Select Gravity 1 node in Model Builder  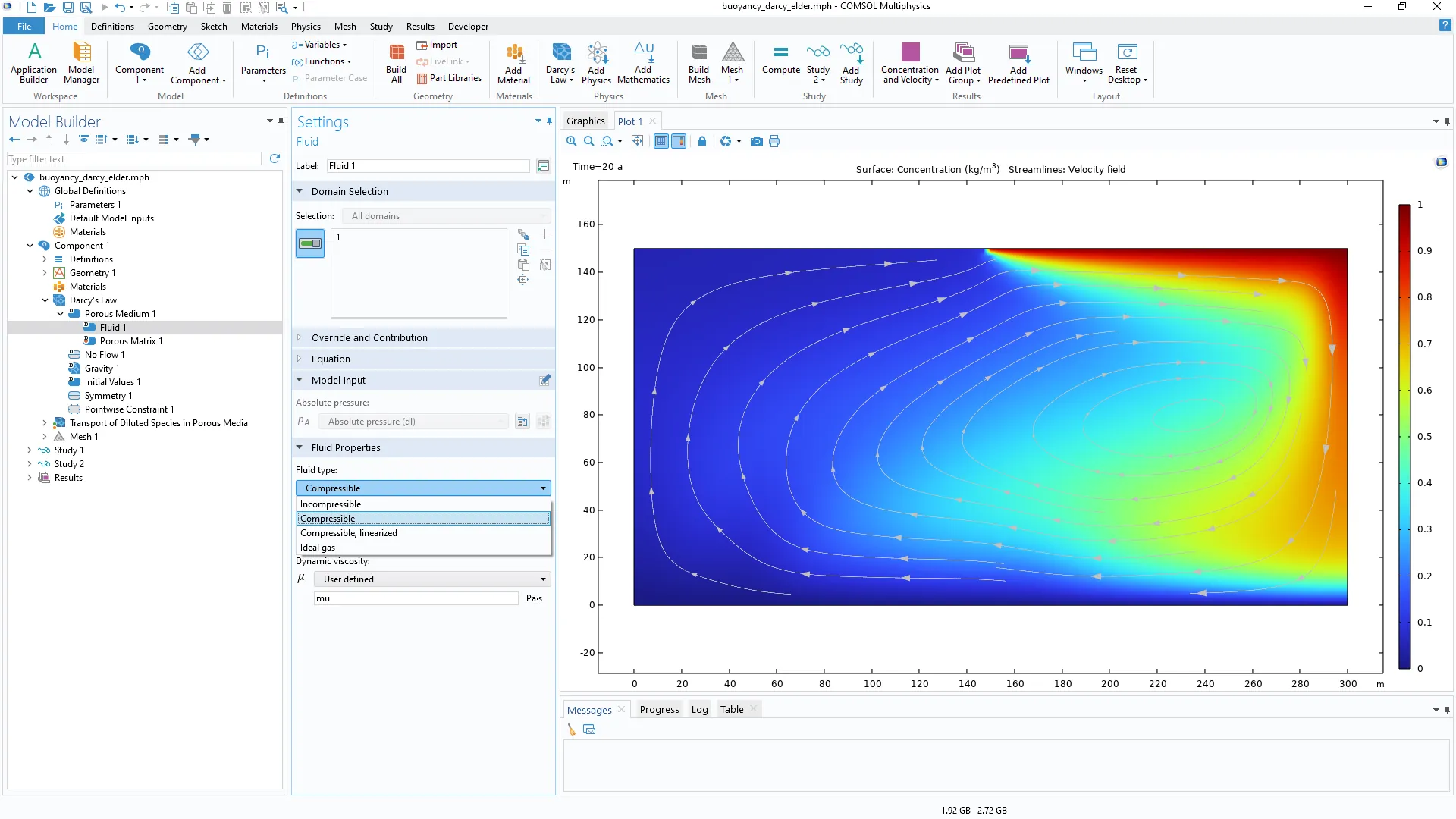(102, 369)
